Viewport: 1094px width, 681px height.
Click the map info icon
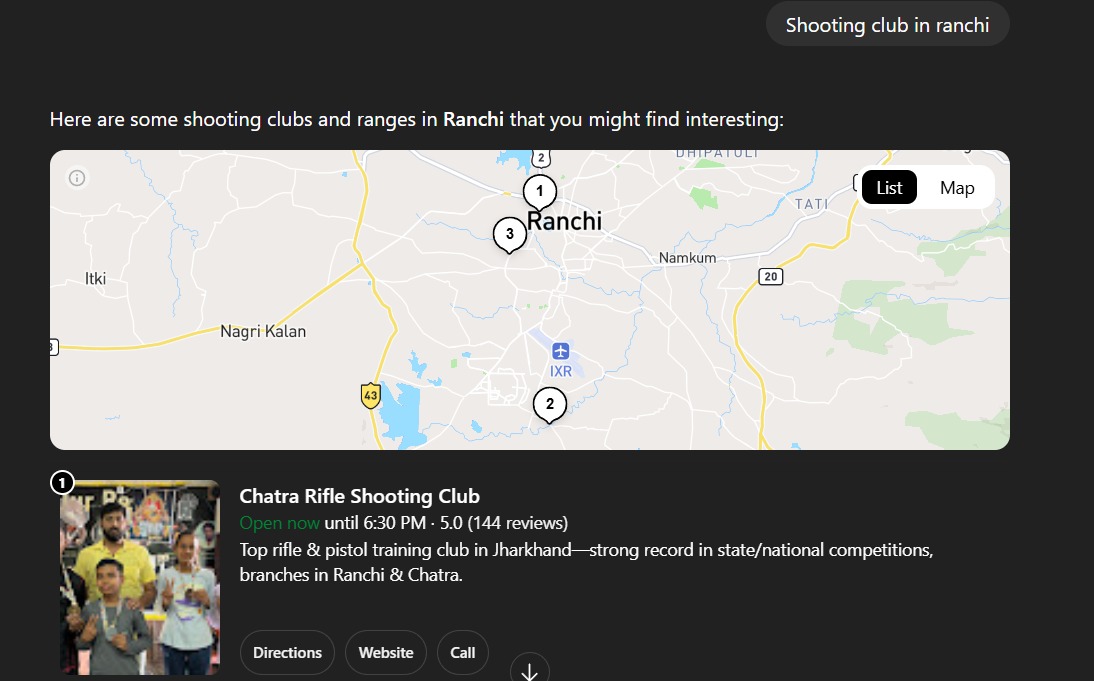pyautogui.click(x=77, y=178)
